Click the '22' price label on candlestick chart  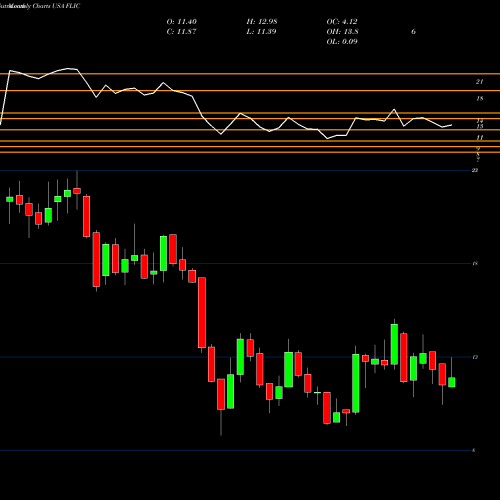475,170
